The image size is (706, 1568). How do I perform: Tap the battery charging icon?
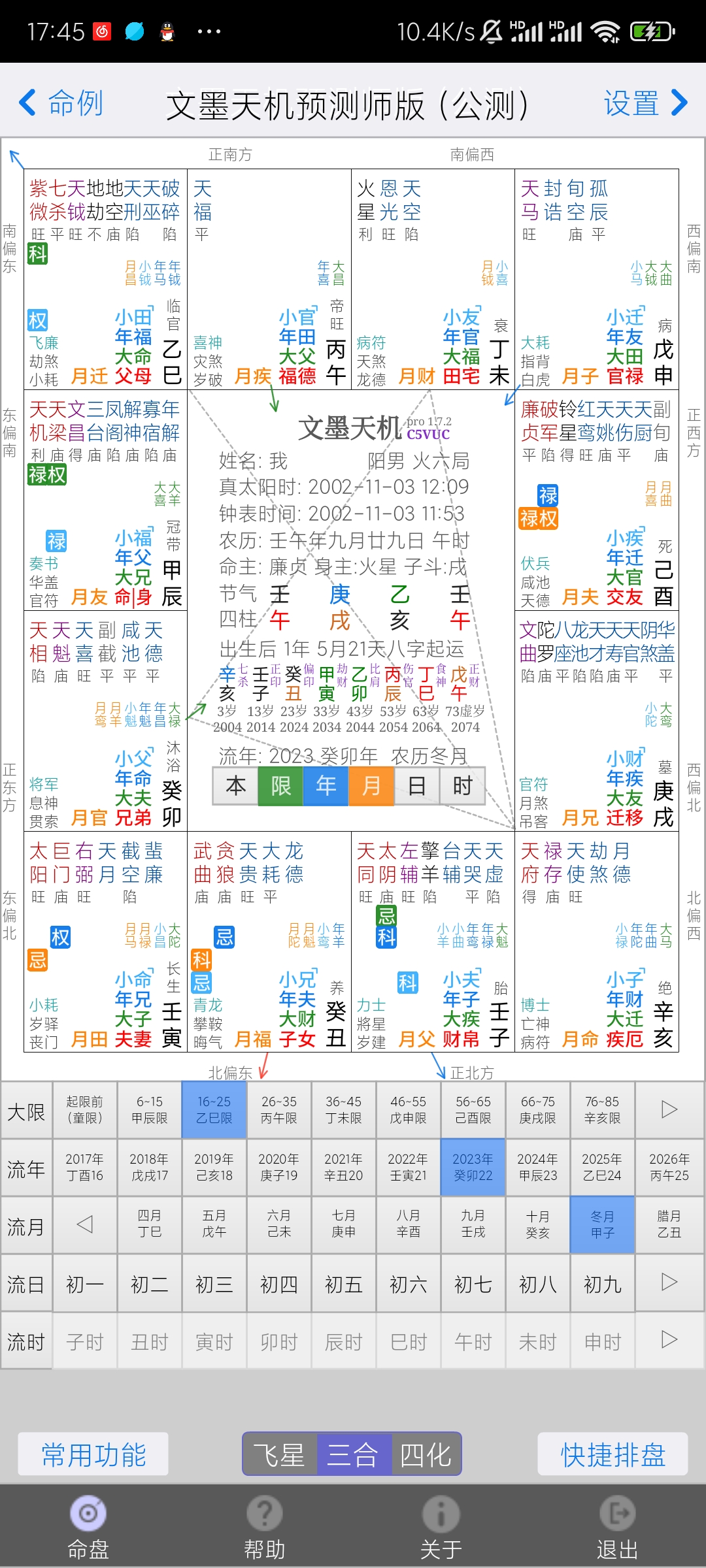coord(652,31)
